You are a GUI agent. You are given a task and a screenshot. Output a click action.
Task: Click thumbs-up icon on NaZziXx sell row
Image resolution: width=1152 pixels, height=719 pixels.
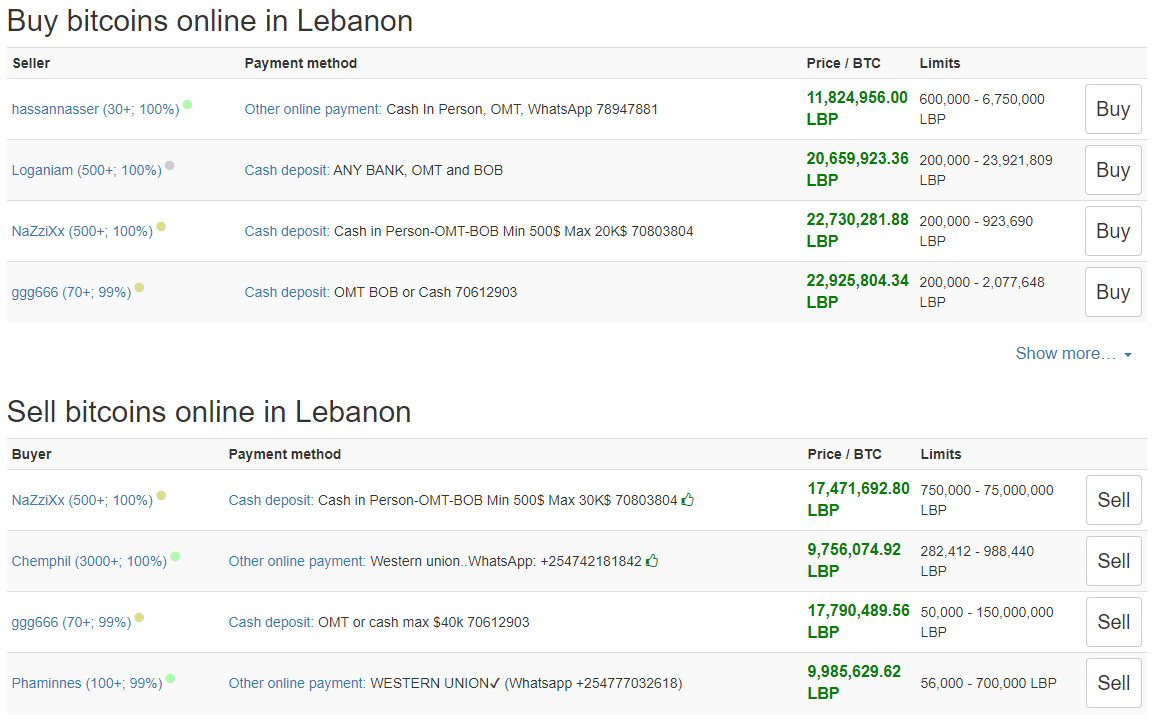pos(688,499)
